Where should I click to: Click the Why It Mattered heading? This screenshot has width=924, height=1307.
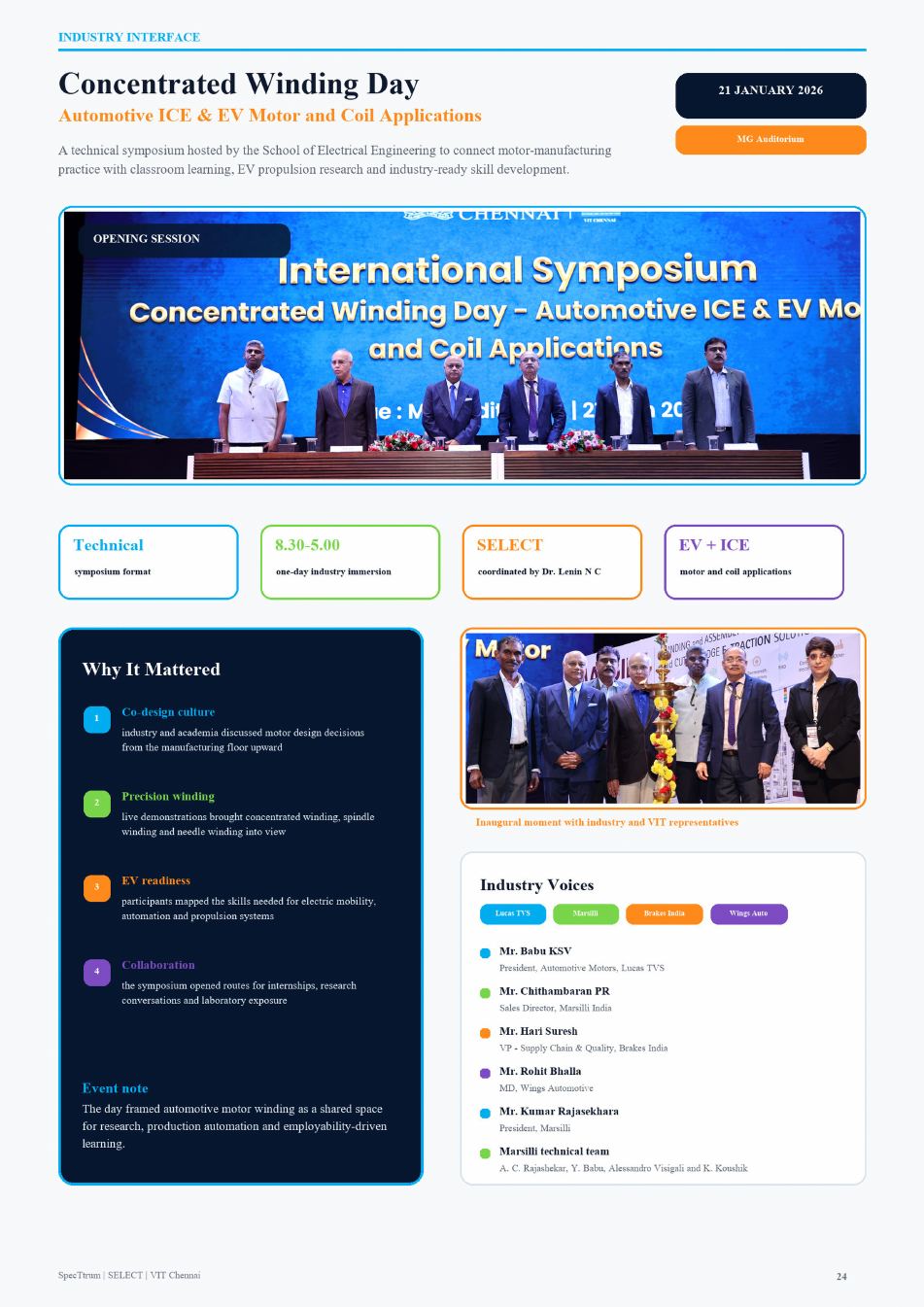tap(152, 670)
